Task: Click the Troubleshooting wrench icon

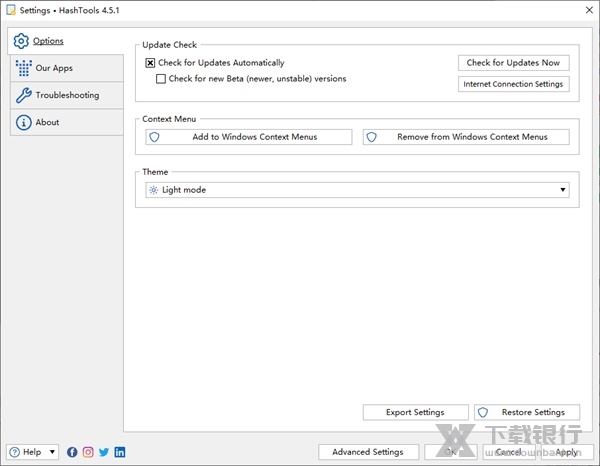Action: [x=22, y=95]
